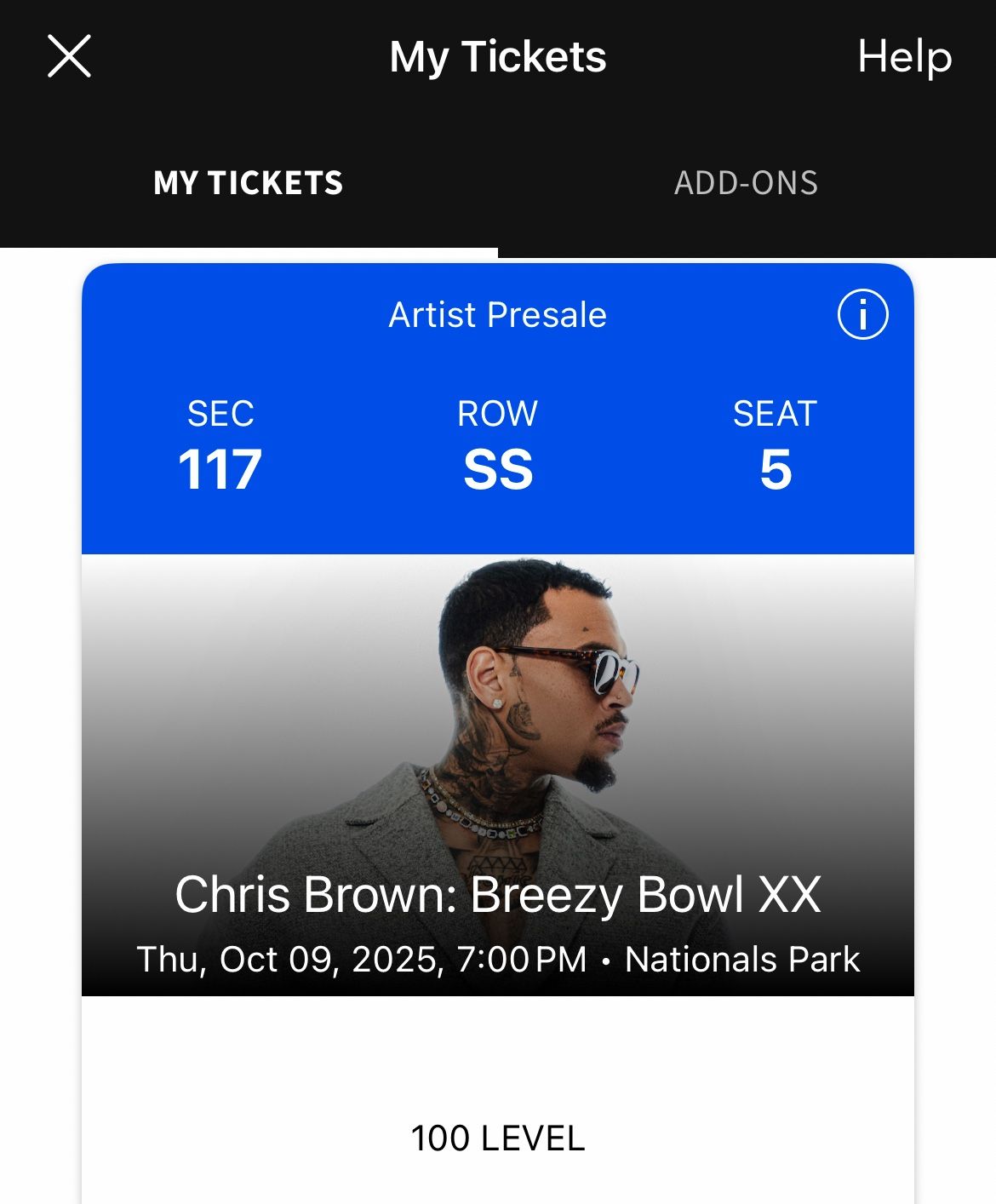996x1204 pixels.
Task: Tap the SEAT label
Action: (x=775, y=414)
